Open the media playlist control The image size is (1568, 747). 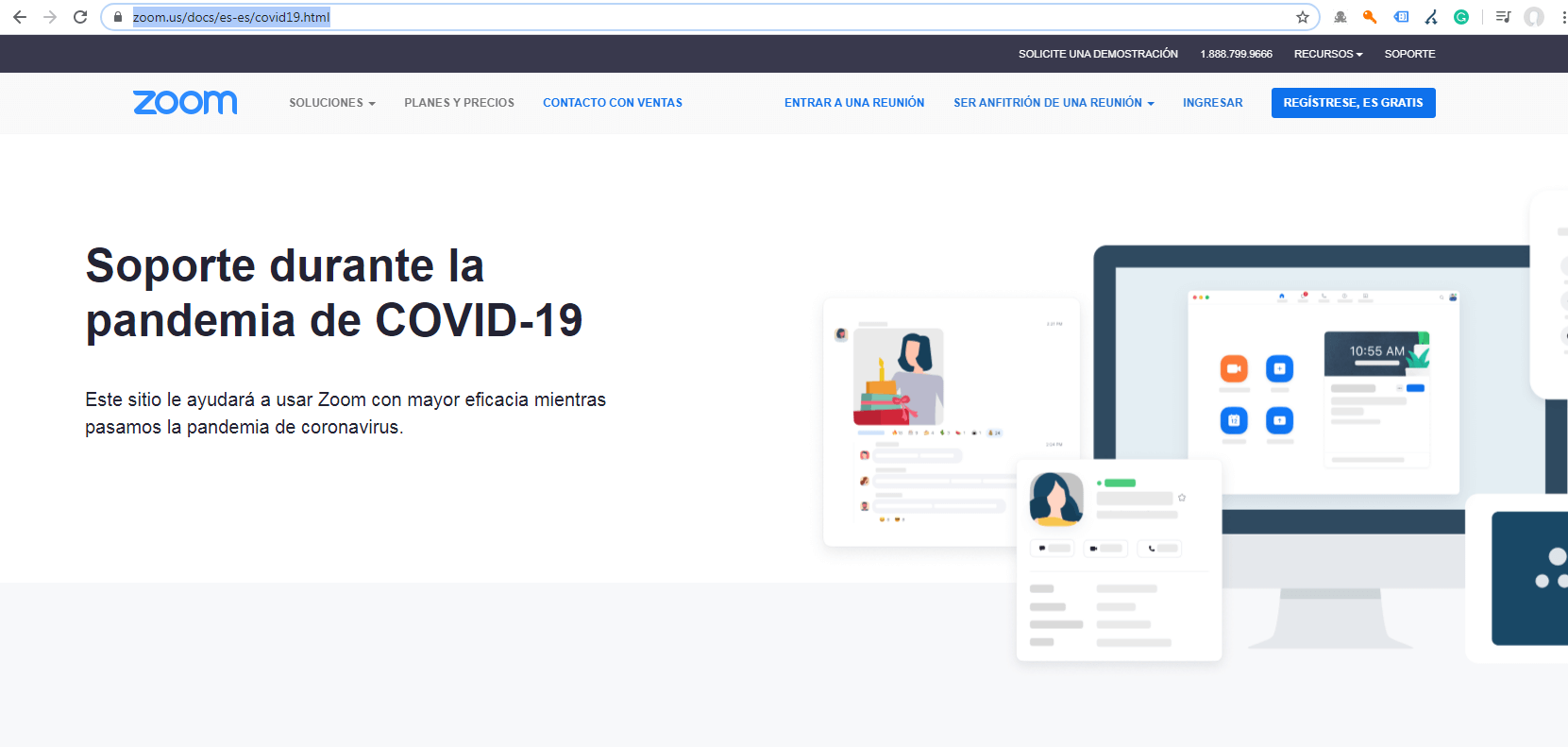tap(1504, 17)
